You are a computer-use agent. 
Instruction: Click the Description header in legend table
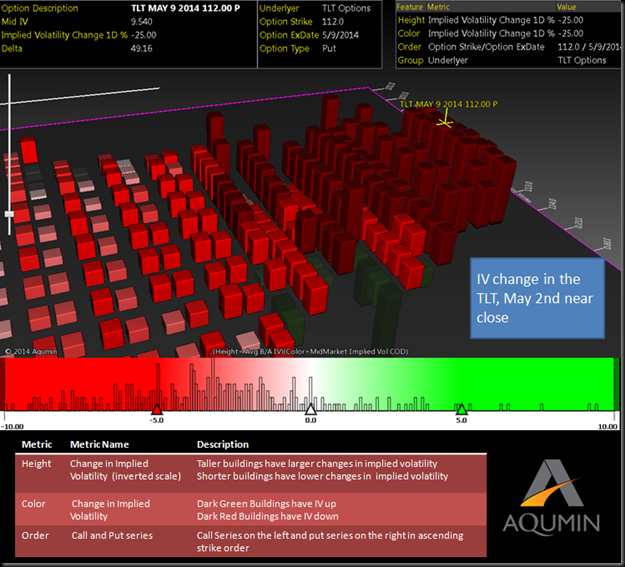[222, 444]
